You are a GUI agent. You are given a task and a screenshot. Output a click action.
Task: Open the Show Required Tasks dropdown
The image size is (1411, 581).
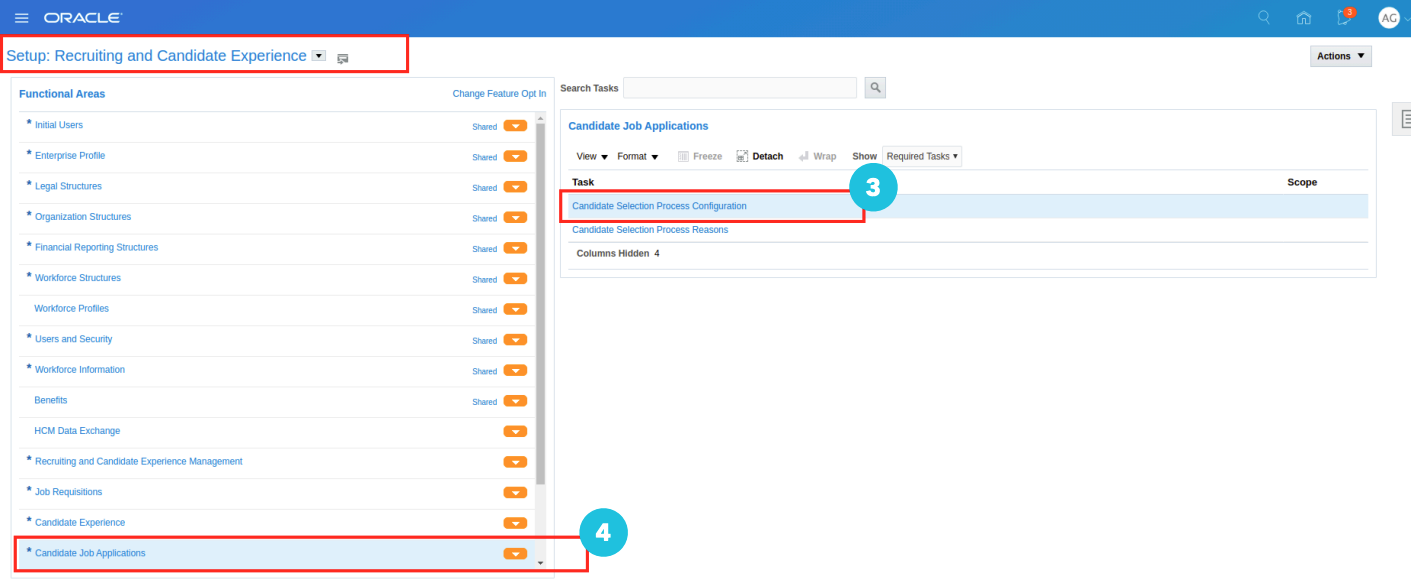click(922, 156)
